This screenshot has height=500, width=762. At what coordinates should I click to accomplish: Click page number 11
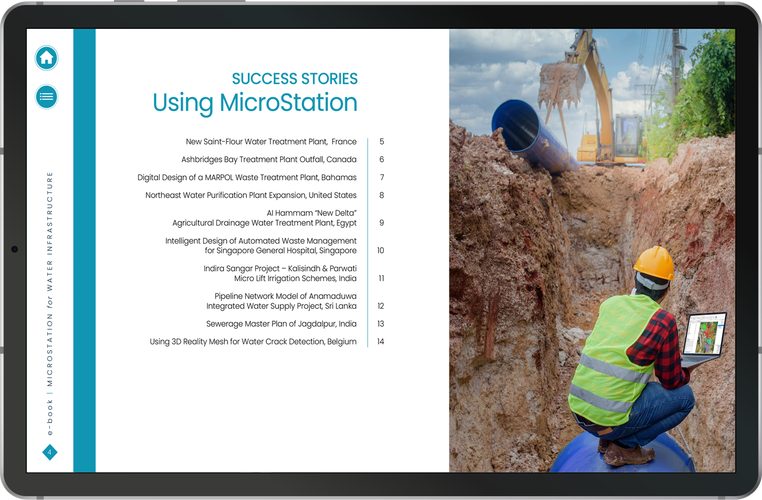(x=381, y=278)
